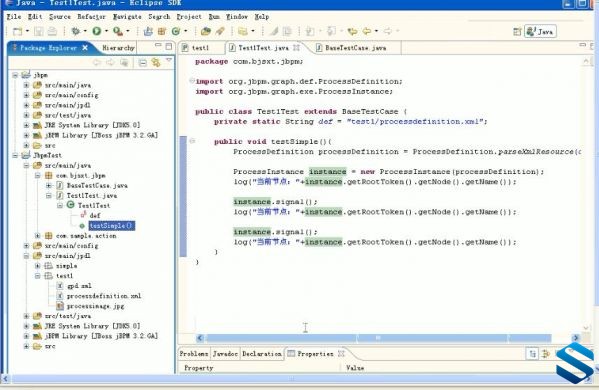Close the Package Explorer tab
The width and height of the screenshot is (599, 390).
[x=85, y=48]
